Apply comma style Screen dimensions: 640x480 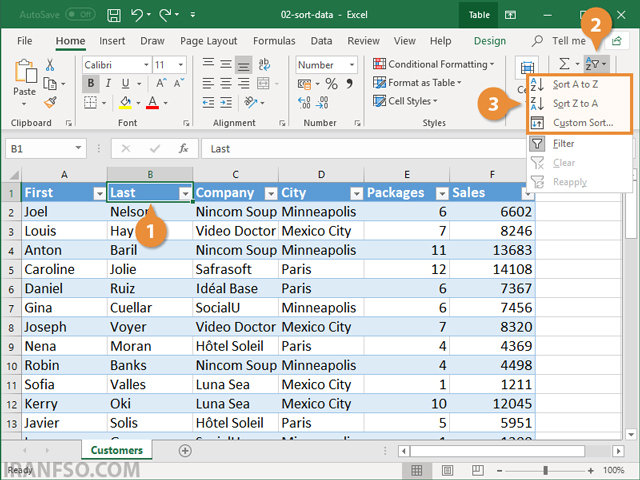(349, 84)
